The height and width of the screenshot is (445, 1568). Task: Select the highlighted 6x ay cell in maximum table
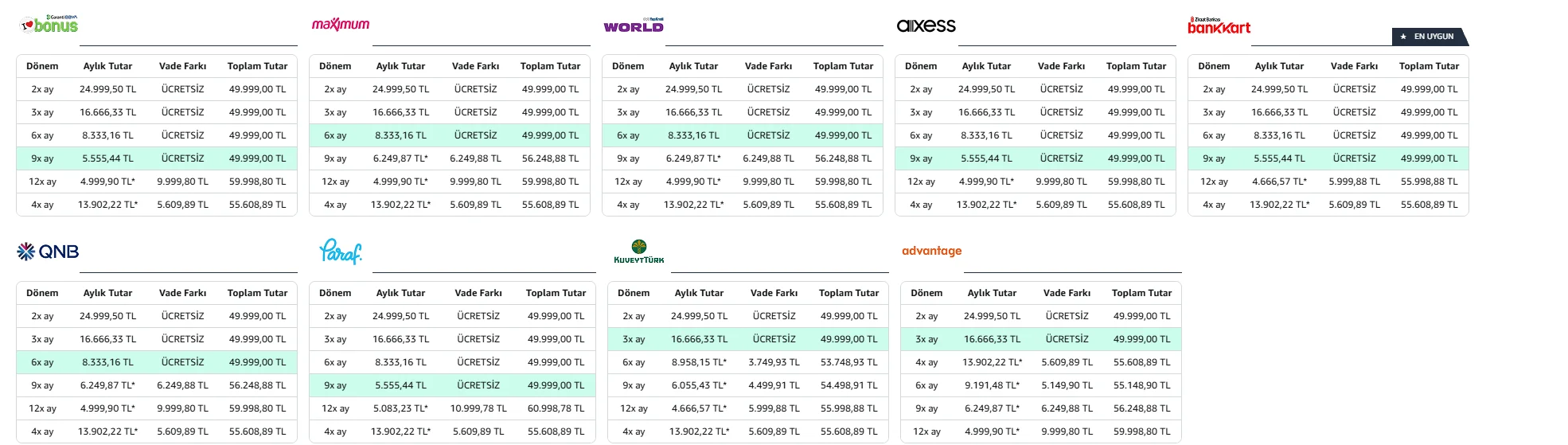point(335,135)
